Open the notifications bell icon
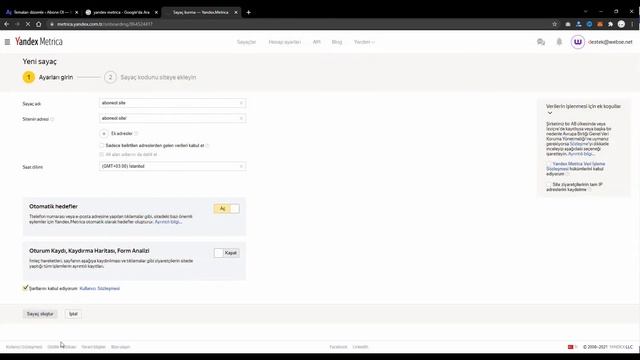Screen dimensions: 640x360 click(x=559, y=42)
